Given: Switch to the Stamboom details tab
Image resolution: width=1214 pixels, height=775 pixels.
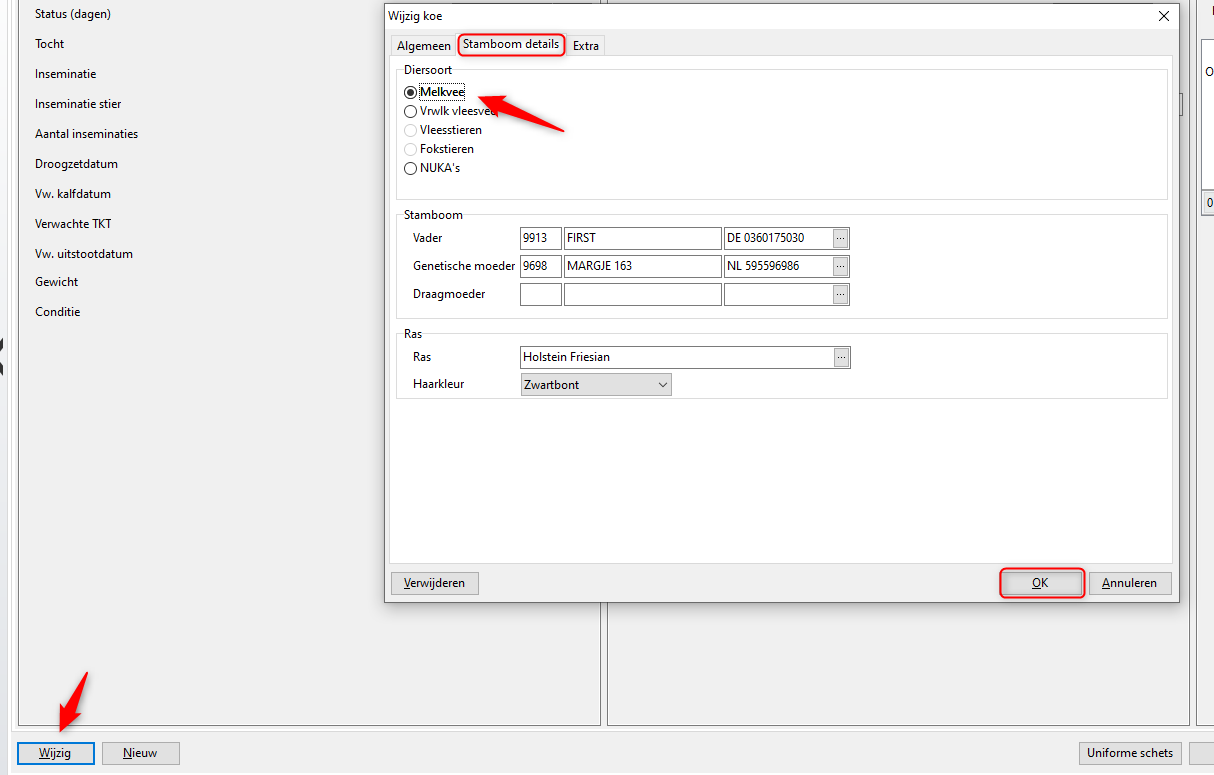Looking at the screenshot, I should click(511, 44).
